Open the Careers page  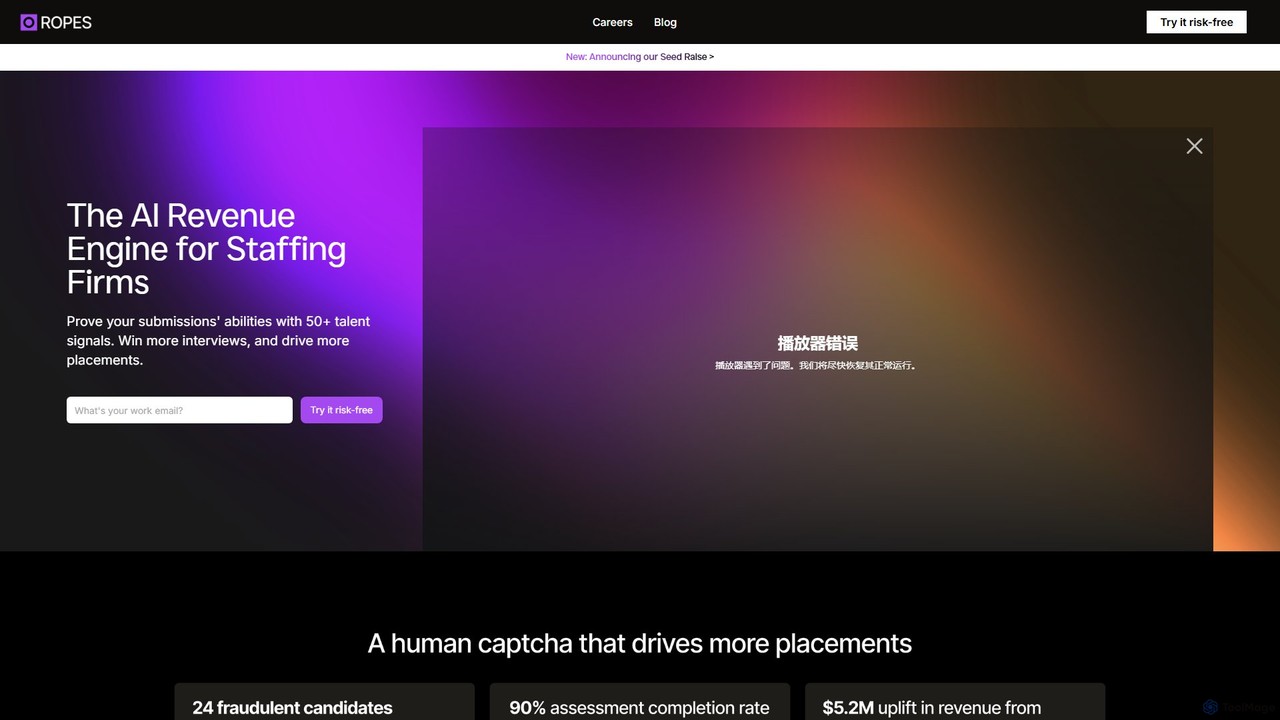612,22
